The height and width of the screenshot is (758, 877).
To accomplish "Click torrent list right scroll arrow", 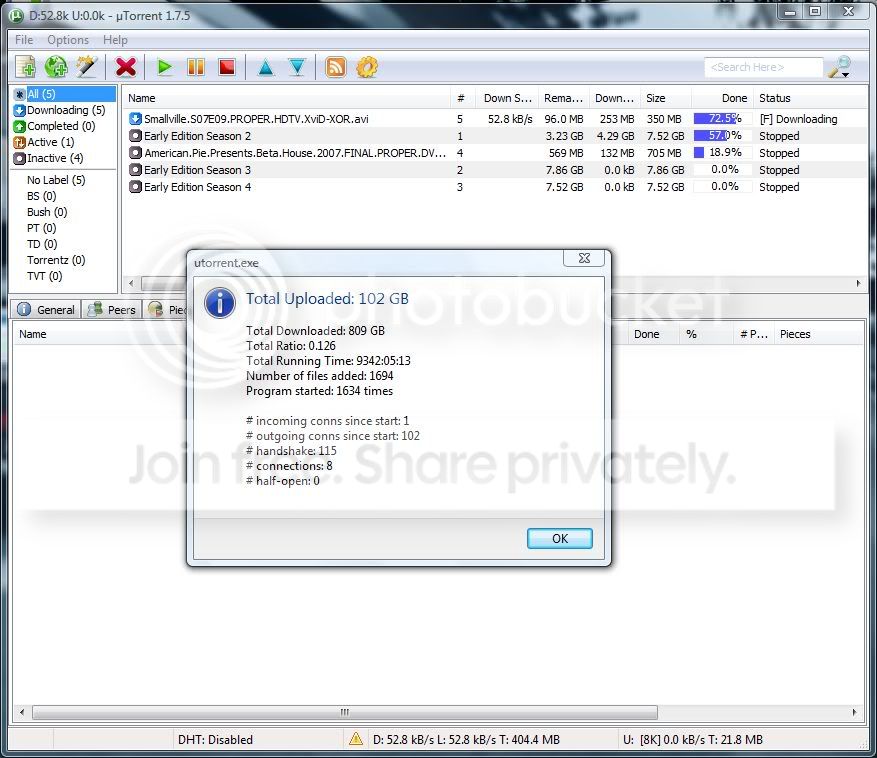I will tap(858, 283).
